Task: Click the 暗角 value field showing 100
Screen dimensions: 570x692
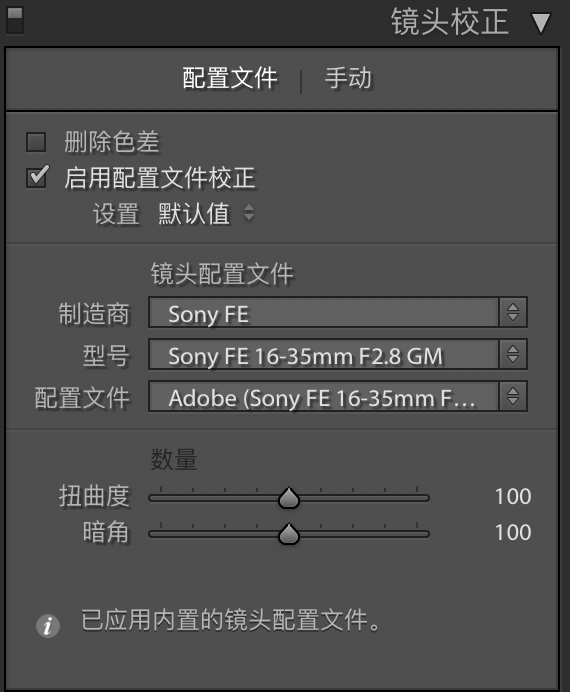Action: pyautogui.click(x=513, y=532)
